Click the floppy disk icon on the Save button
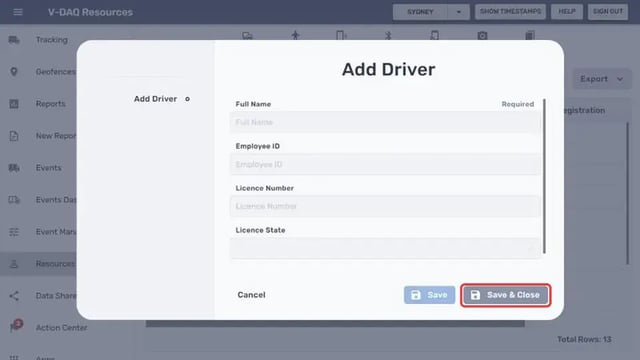The image size is (640, 360). tap(416, 295)
